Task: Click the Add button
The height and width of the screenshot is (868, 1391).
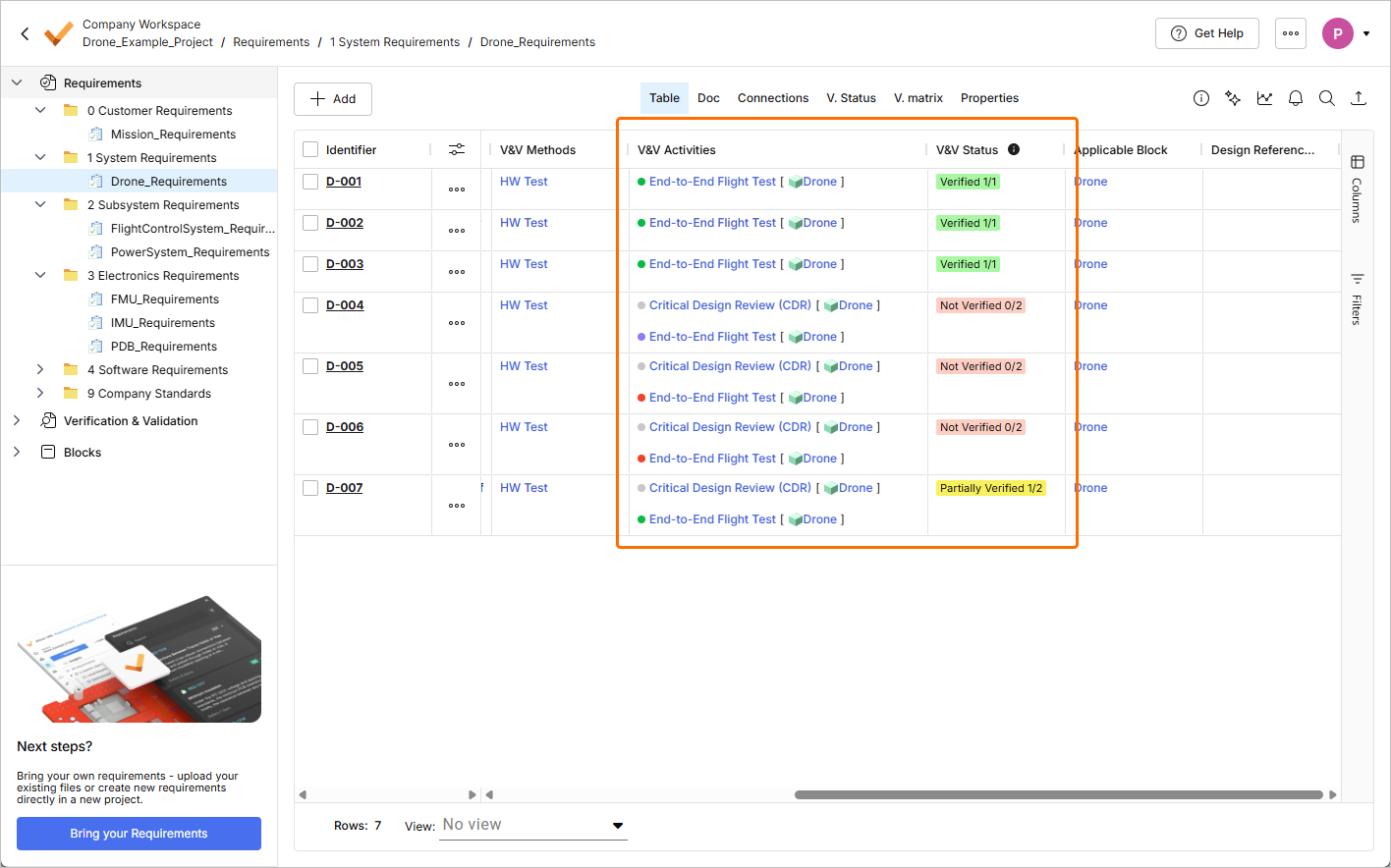Action: tap(333, 99)
